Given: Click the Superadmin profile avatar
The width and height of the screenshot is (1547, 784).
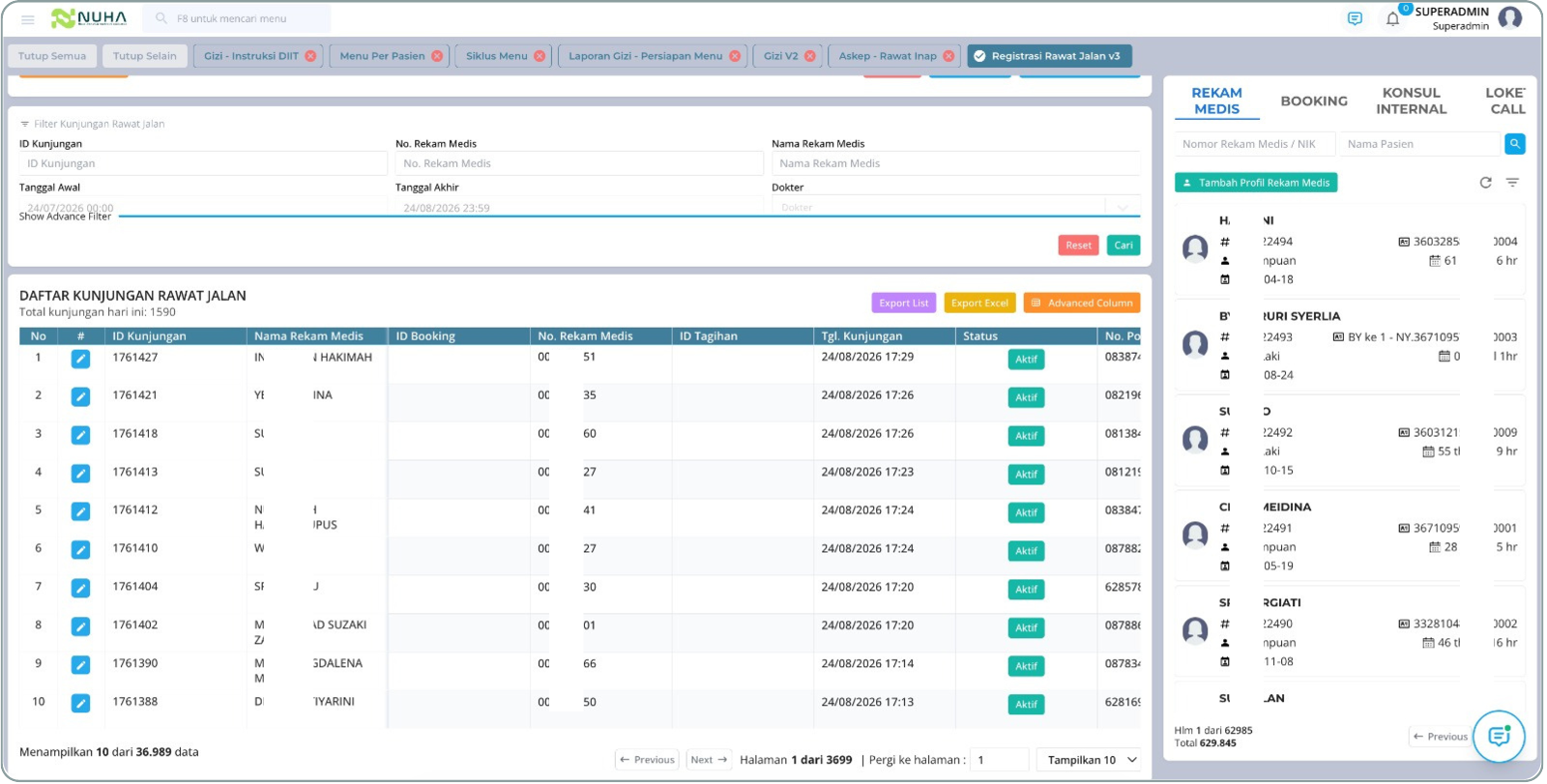Looking at the screenshot, I should point(1509,17).
